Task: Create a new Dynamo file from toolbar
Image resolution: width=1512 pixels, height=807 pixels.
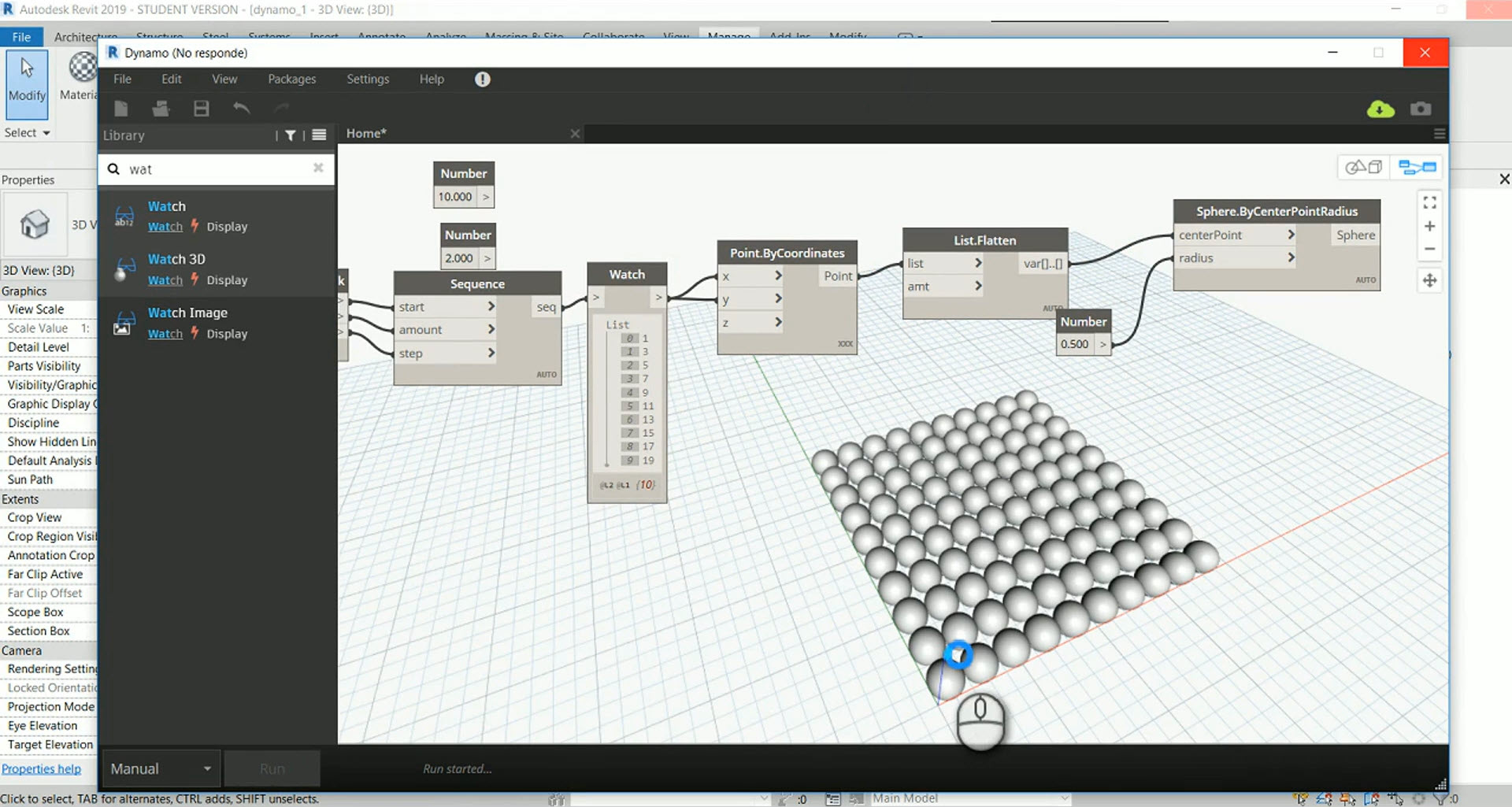Action: (121, 109)
